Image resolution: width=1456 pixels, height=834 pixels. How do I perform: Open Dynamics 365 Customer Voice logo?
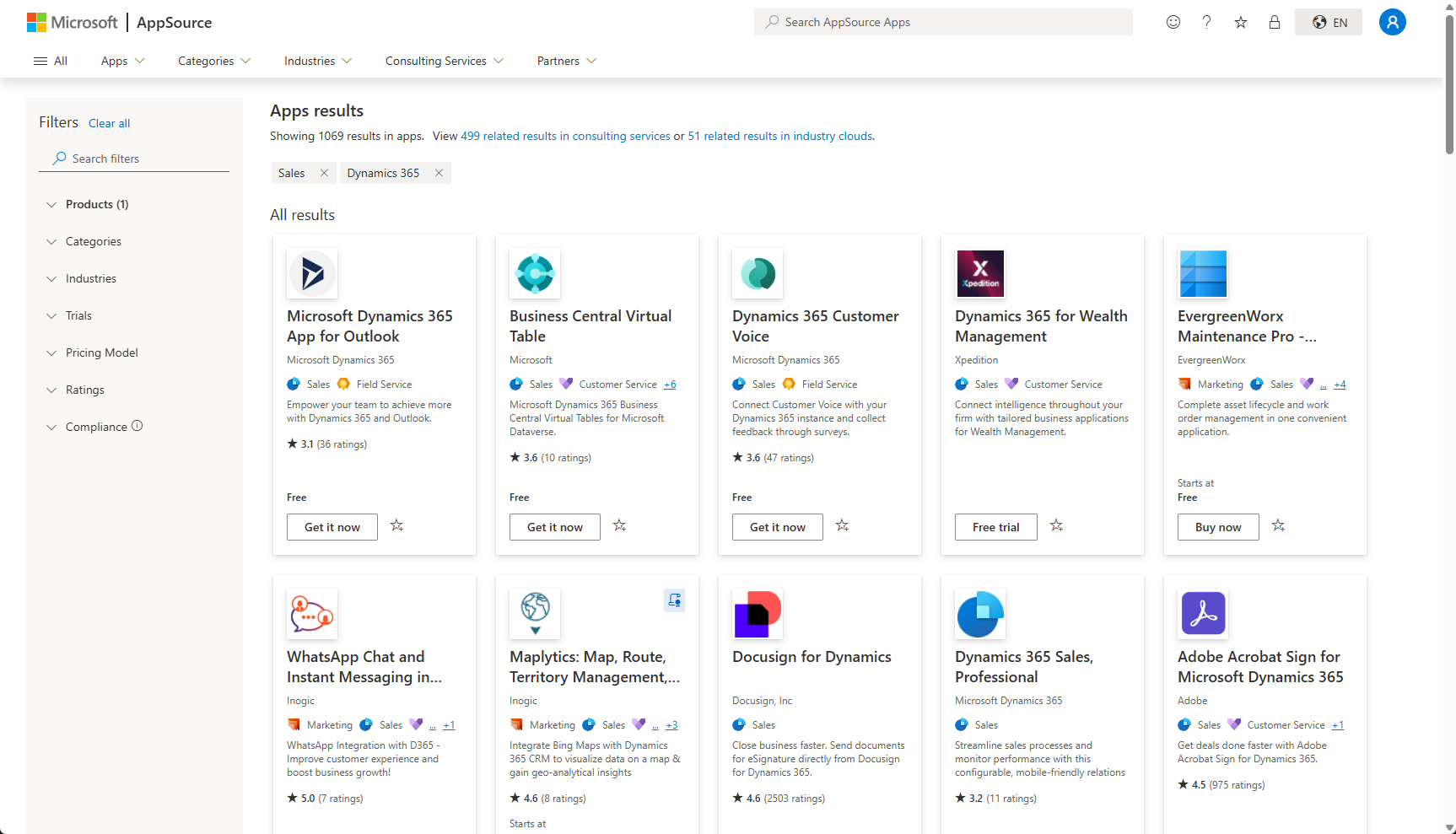pyautogui.click(x=758, y=273)
